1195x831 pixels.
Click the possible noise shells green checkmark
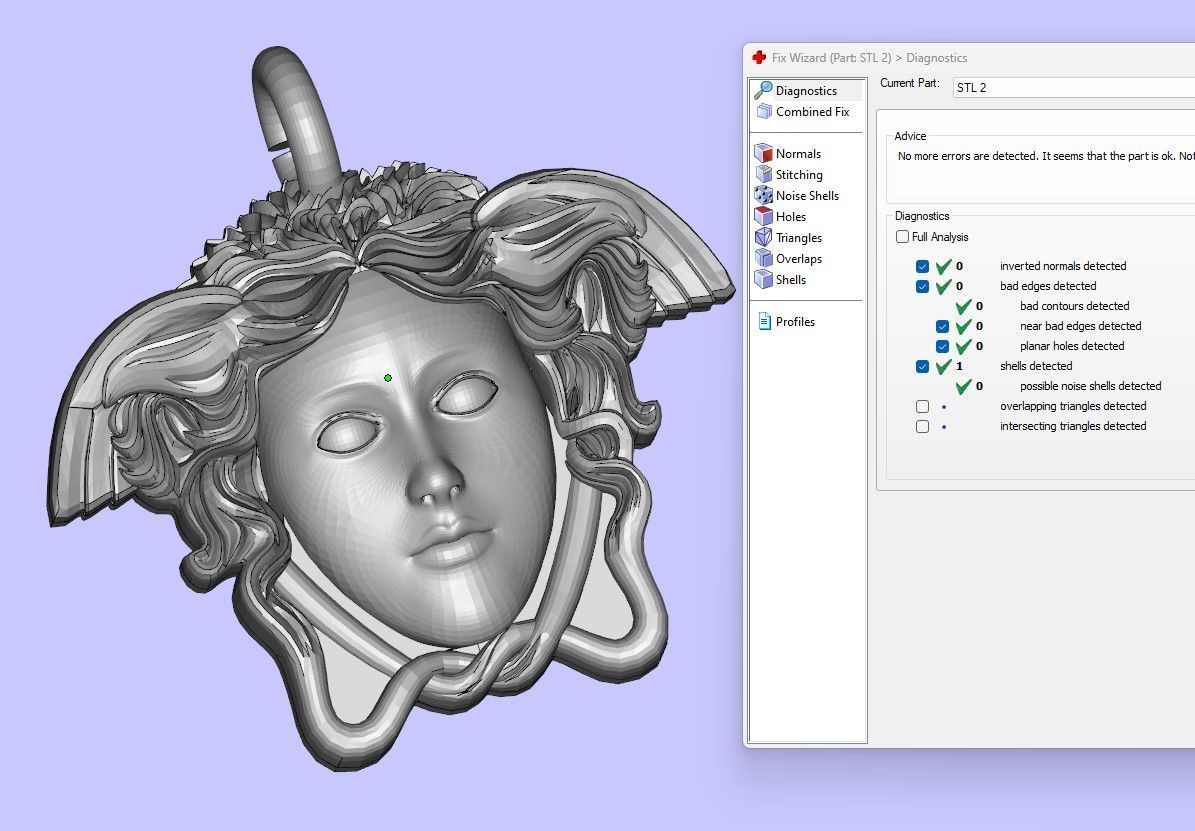click(x=963, y=386)
